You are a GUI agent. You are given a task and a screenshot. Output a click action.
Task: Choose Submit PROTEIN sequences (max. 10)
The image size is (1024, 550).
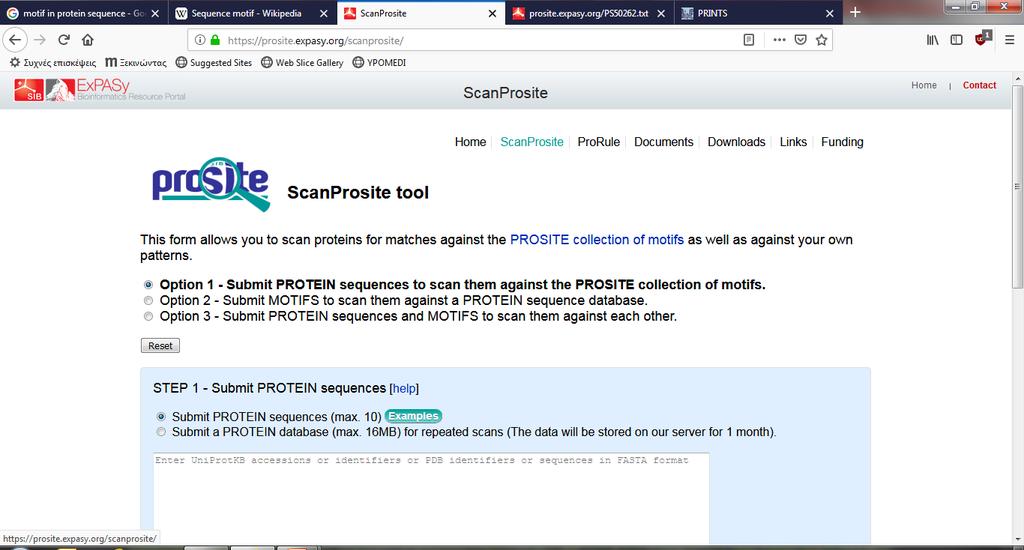(x=161, y=417)
